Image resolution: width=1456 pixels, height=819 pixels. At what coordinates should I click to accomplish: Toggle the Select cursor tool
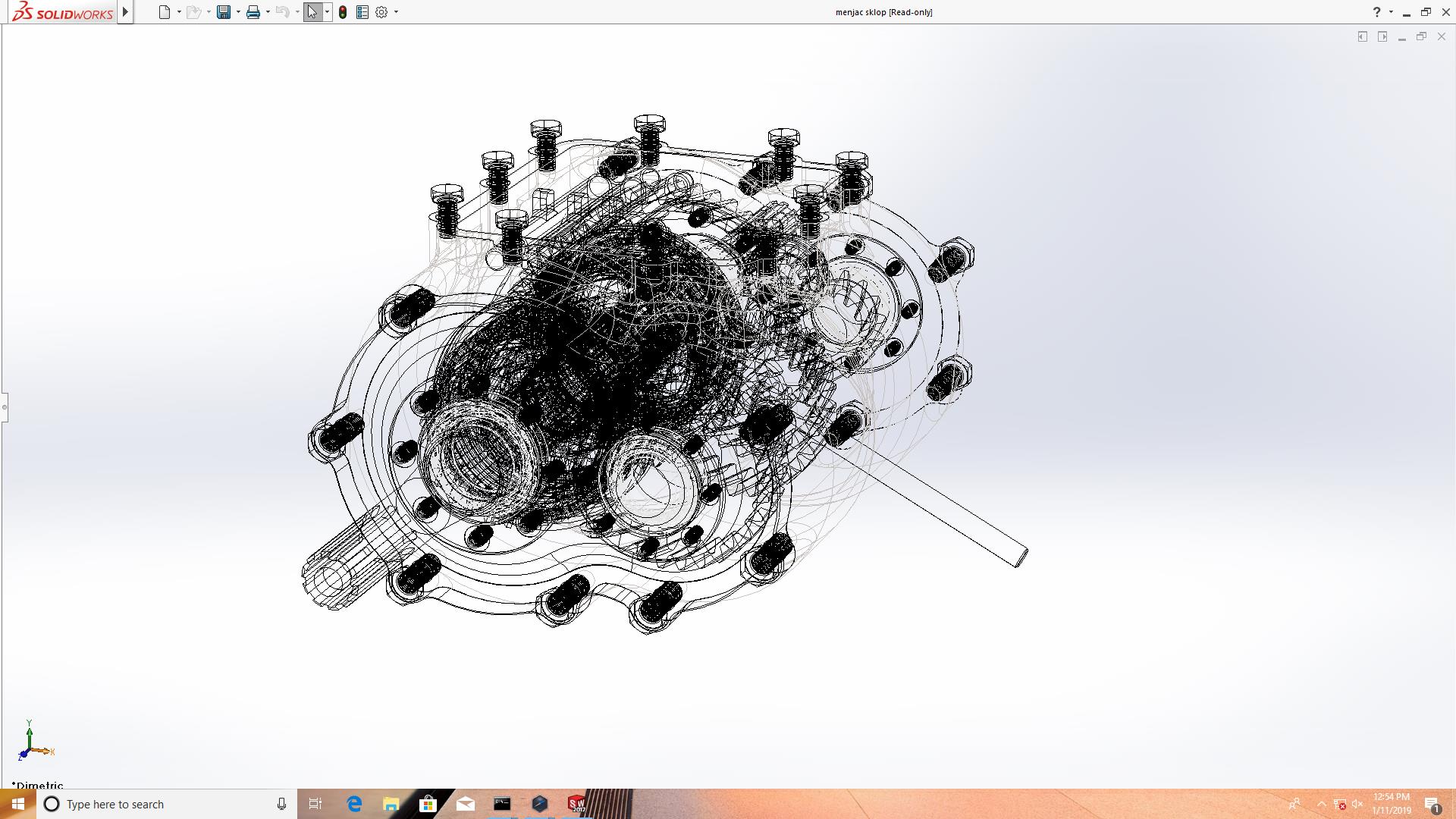312,12
